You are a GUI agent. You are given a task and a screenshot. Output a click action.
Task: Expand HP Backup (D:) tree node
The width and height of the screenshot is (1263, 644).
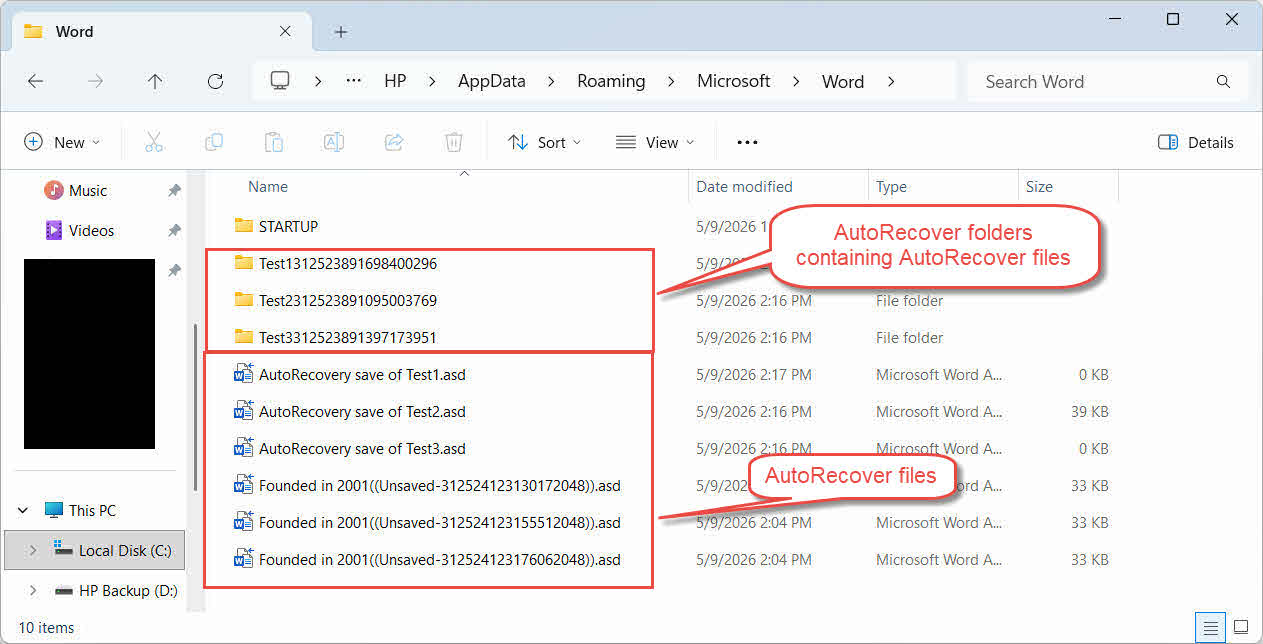pos(33,590)
